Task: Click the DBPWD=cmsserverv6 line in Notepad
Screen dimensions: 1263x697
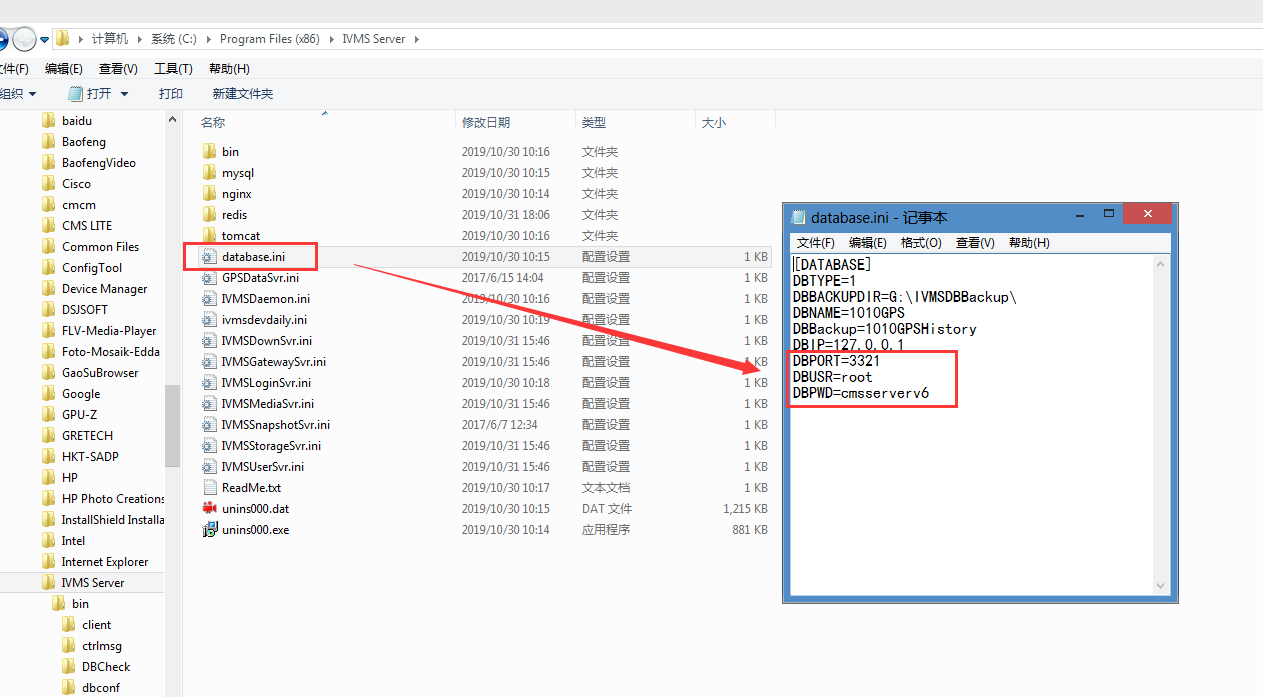Action: coord(861,393)
